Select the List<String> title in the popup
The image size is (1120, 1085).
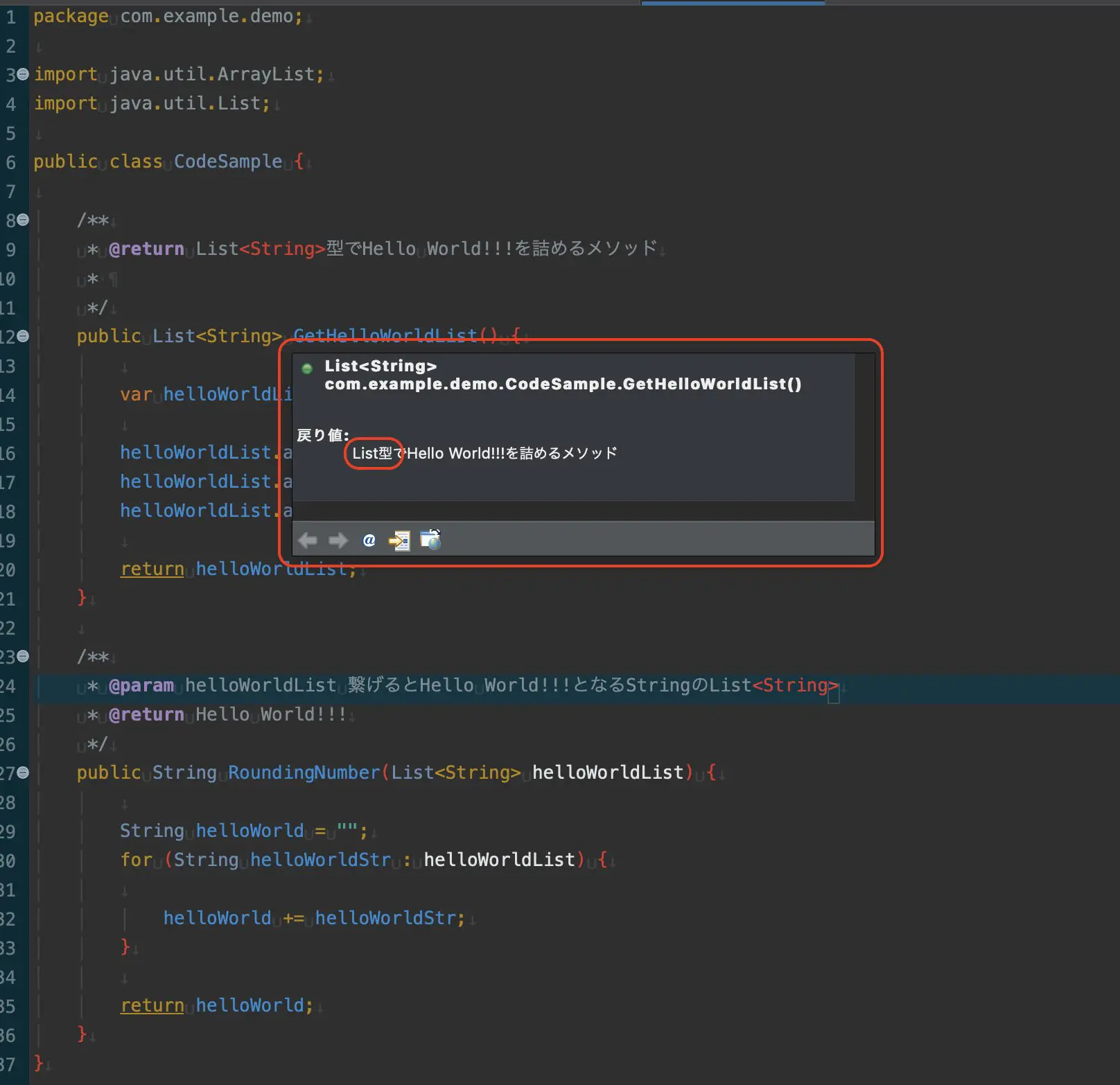(x=380, y=366)
